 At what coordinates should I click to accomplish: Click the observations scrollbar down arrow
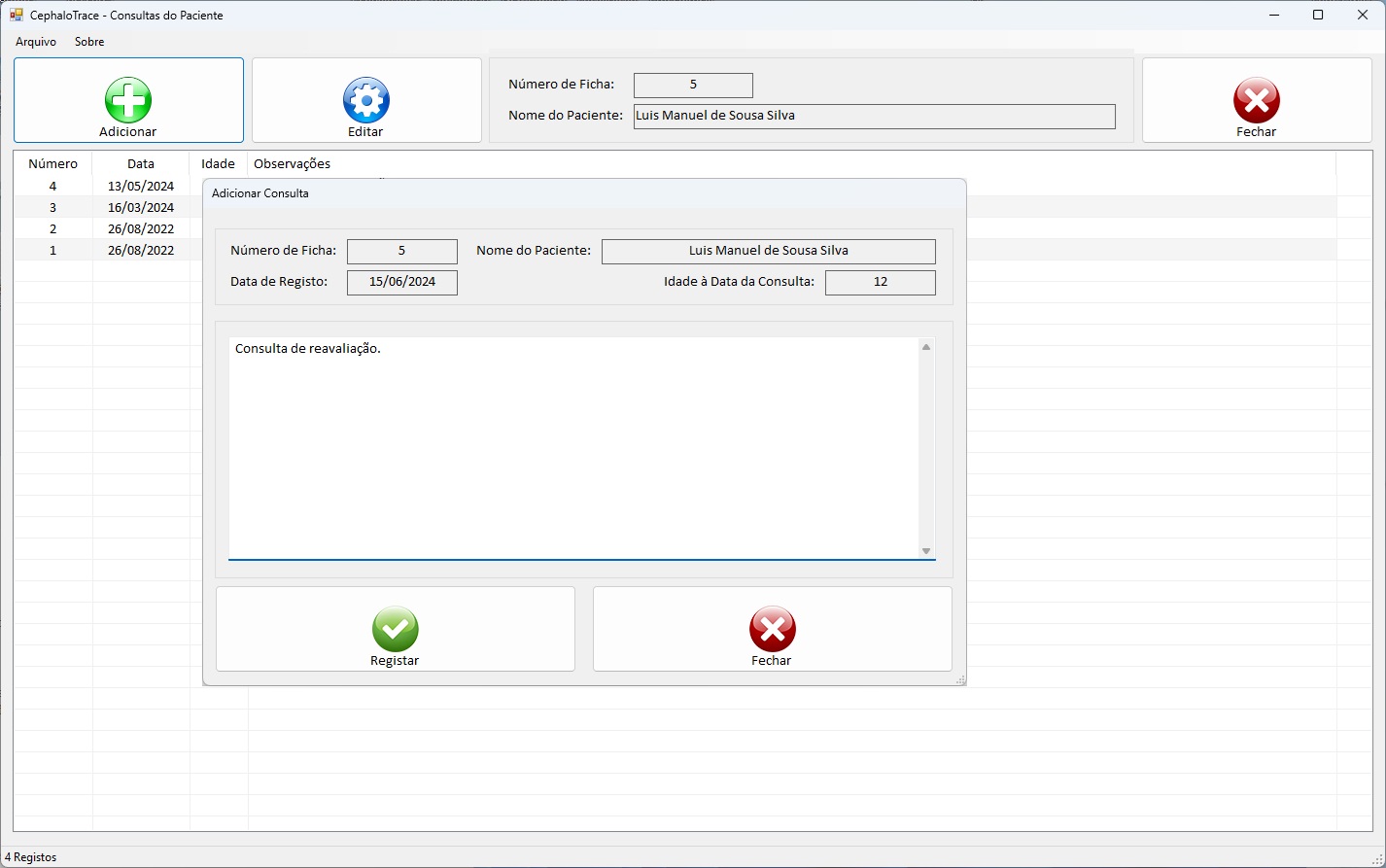tap(926, 551)
